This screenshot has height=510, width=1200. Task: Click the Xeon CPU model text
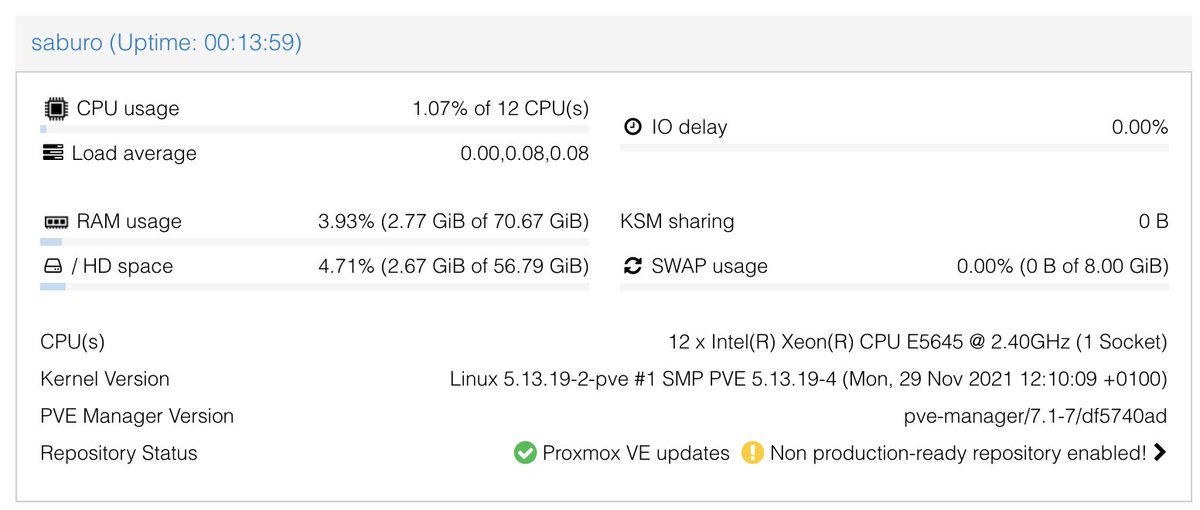(x=917, y=342)
